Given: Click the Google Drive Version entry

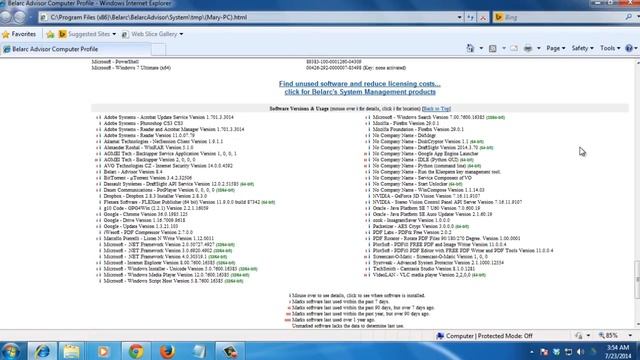Looking at the screenshot, I should pyautogui.click(x=144, y=220).
